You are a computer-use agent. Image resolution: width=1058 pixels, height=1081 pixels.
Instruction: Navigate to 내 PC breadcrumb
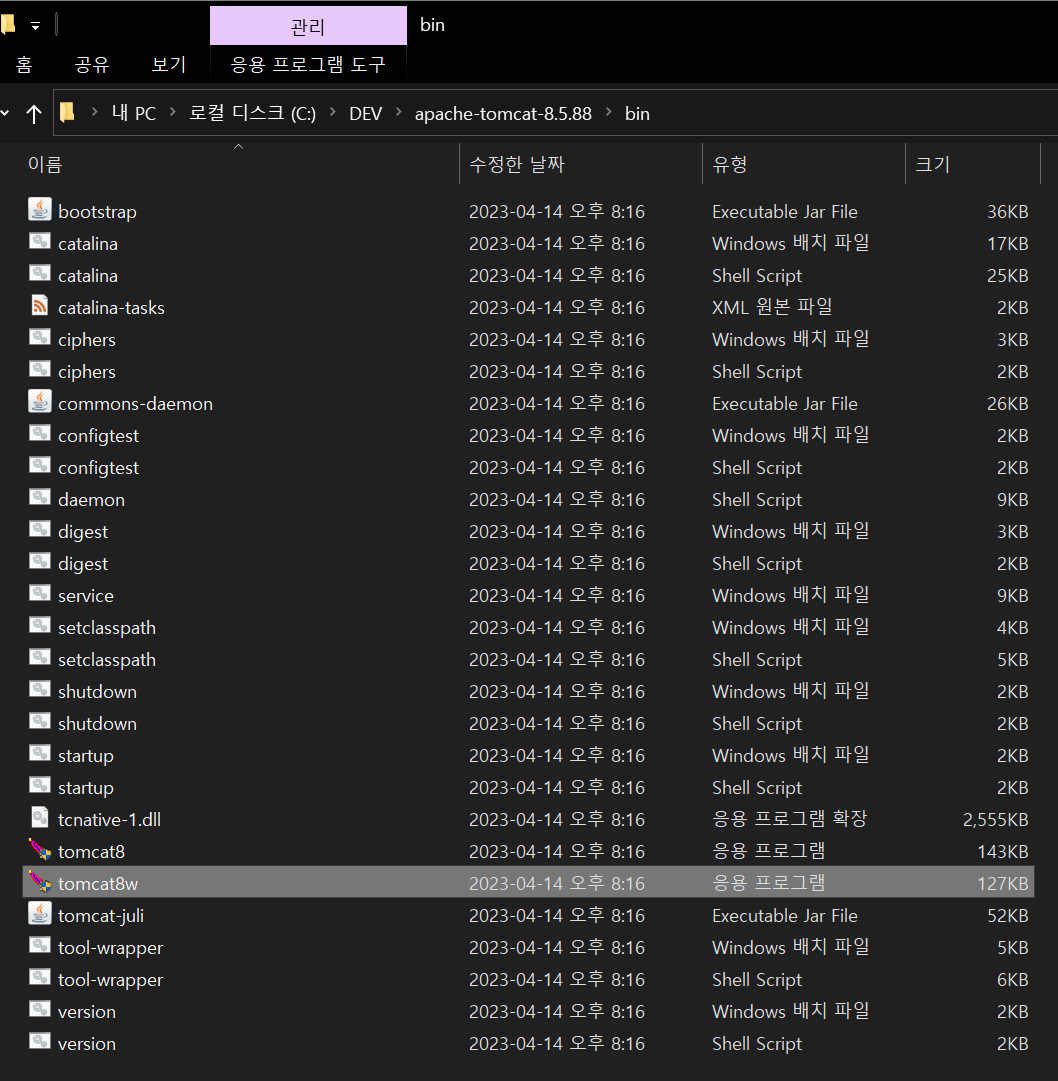point(134,113)
